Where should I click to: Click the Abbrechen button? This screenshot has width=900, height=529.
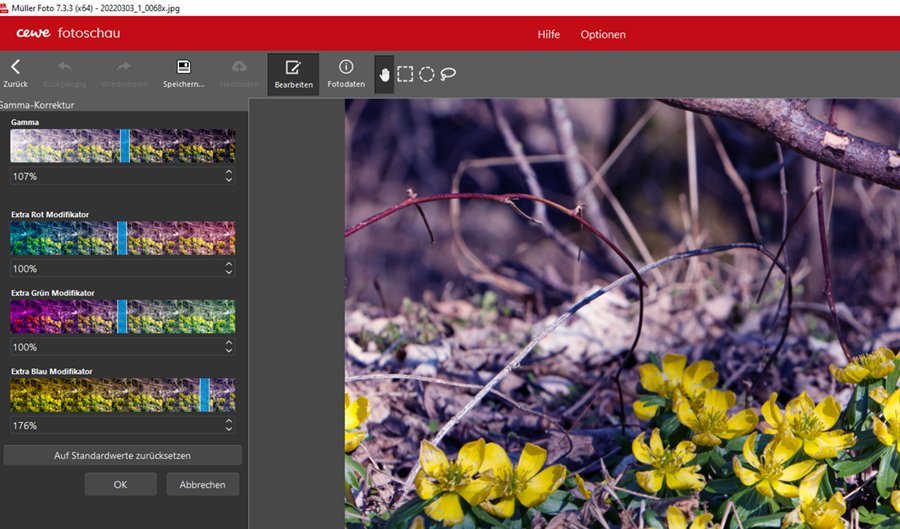pos(202,484)
